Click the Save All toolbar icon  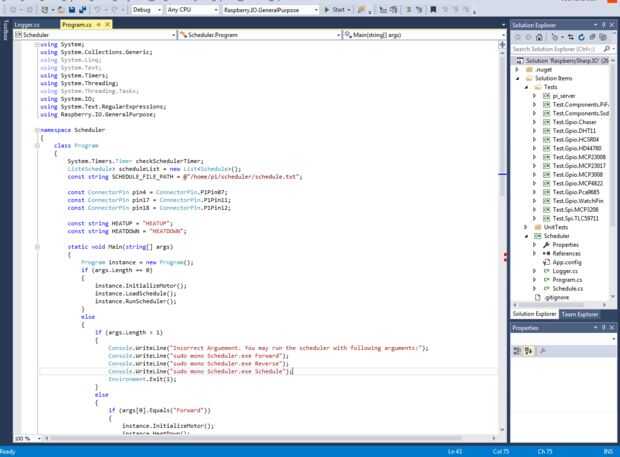pyautogui.click(x=84, y=9)
